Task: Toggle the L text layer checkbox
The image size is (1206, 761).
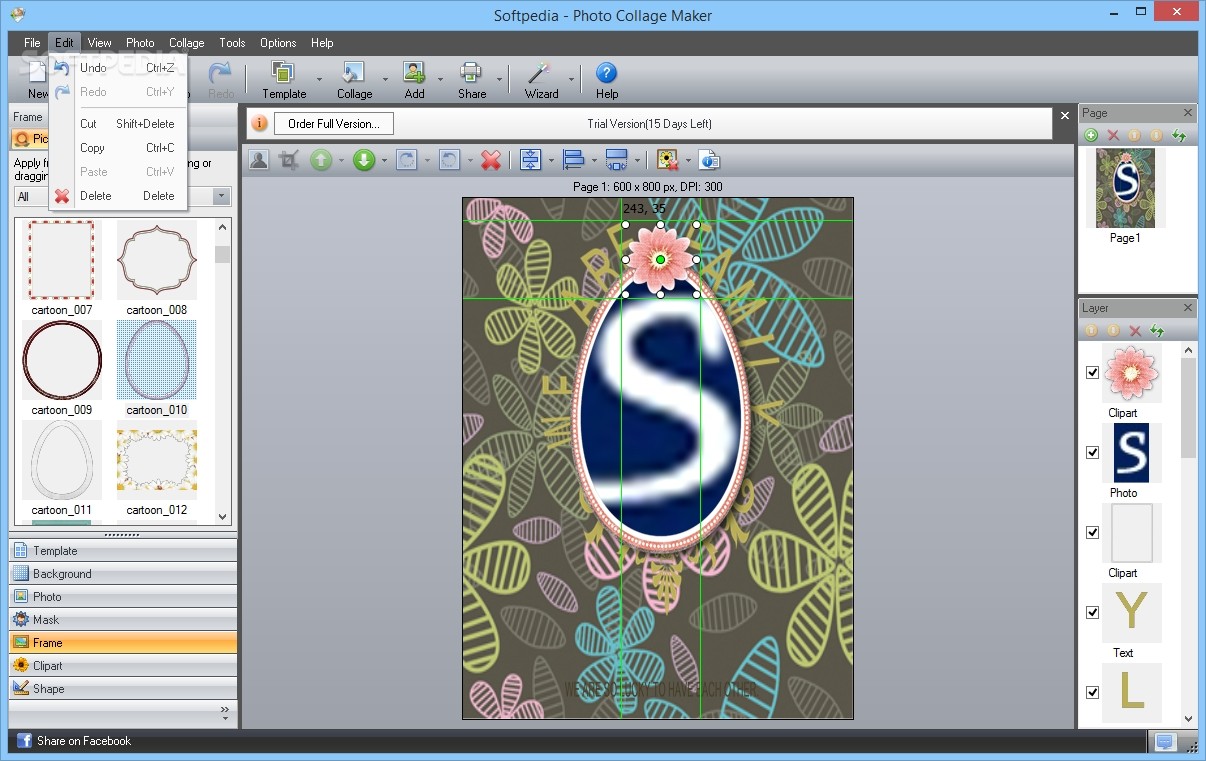Action: 1092,692
